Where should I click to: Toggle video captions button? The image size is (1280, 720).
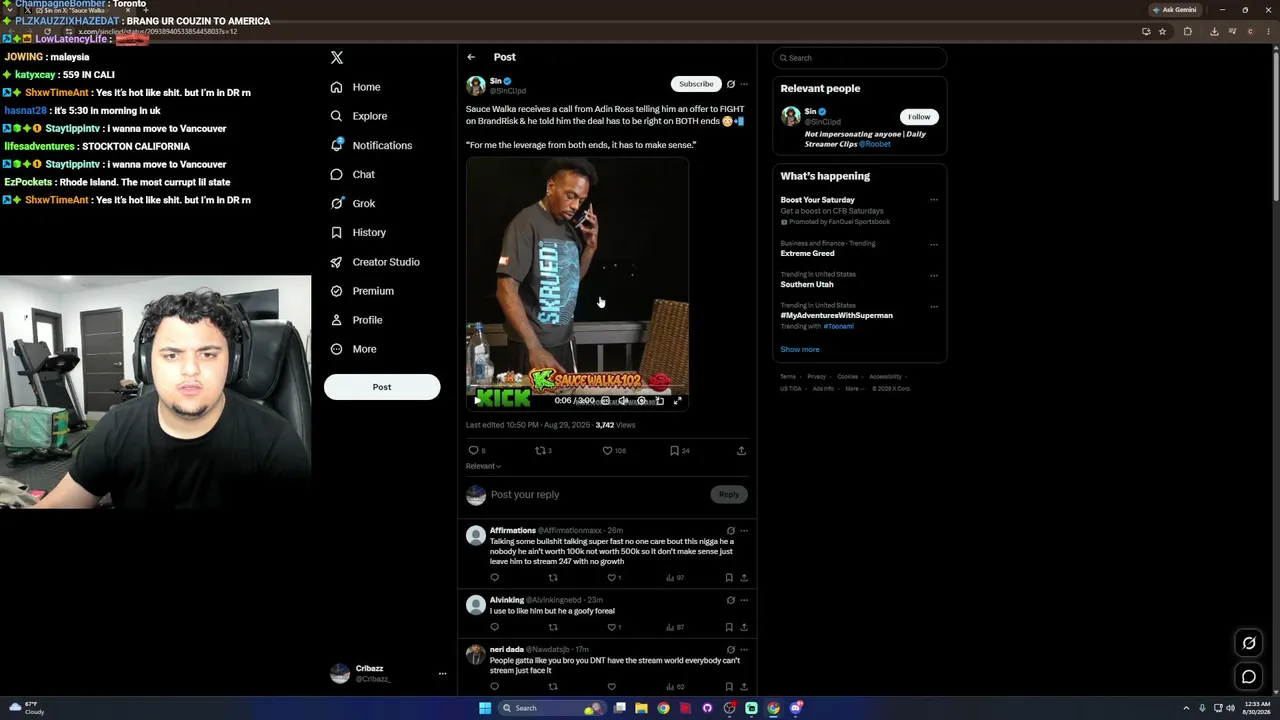coord(605,401)
